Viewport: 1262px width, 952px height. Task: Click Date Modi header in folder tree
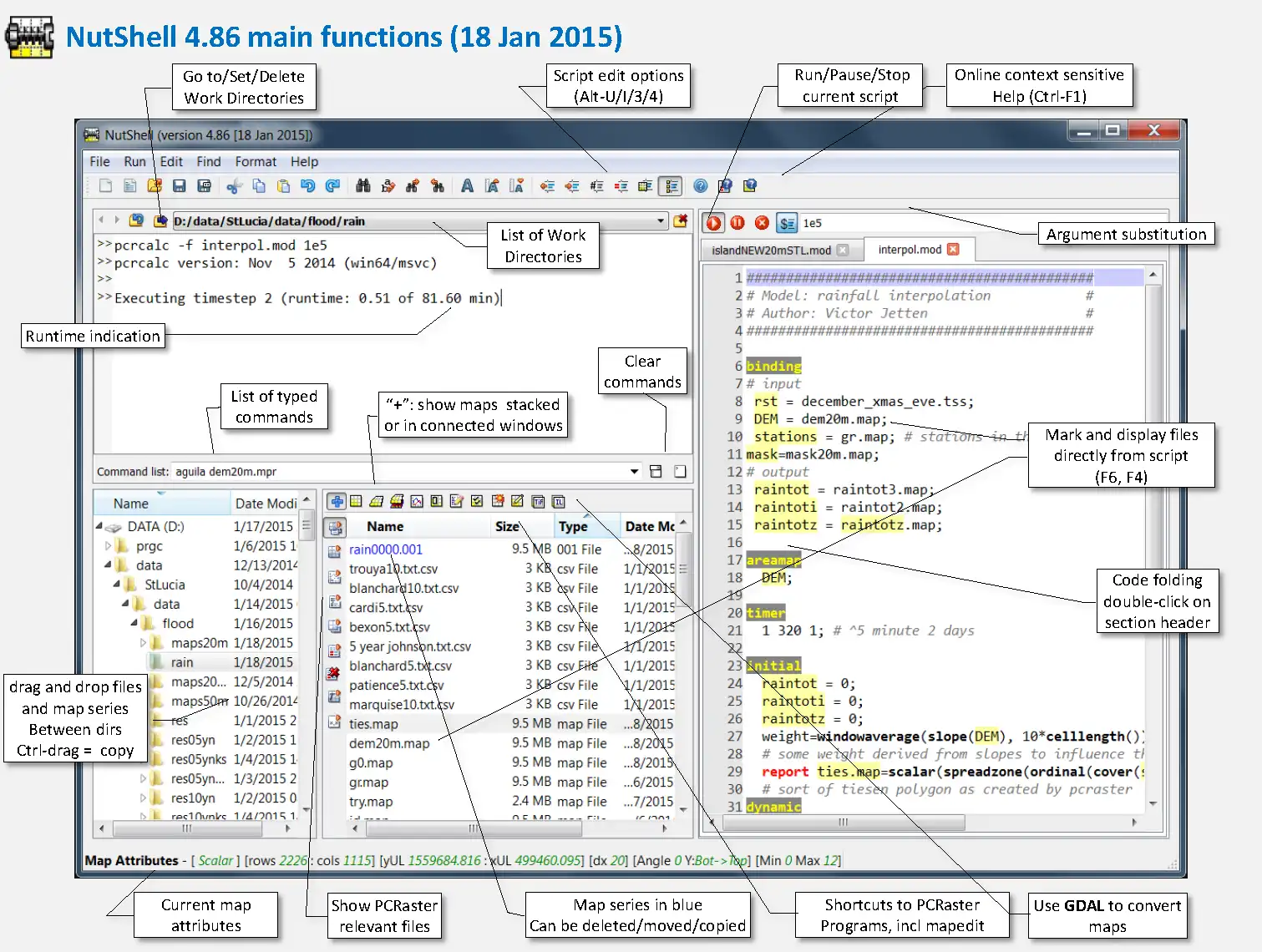coord(265,504)
